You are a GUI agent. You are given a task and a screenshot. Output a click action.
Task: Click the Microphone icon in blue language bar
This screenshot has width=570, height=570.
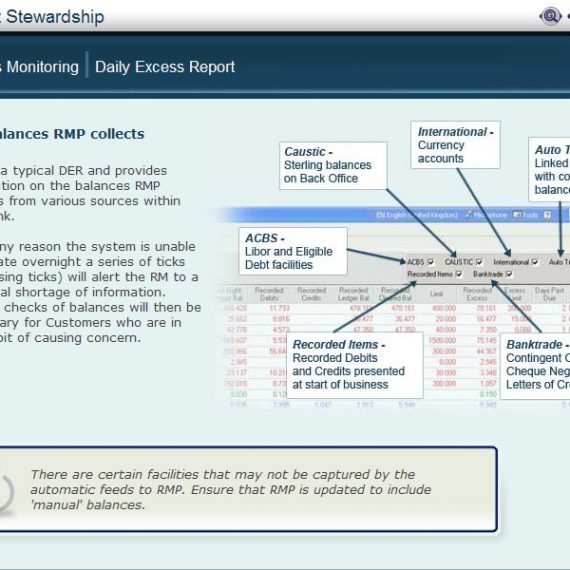tap(469, 215)
